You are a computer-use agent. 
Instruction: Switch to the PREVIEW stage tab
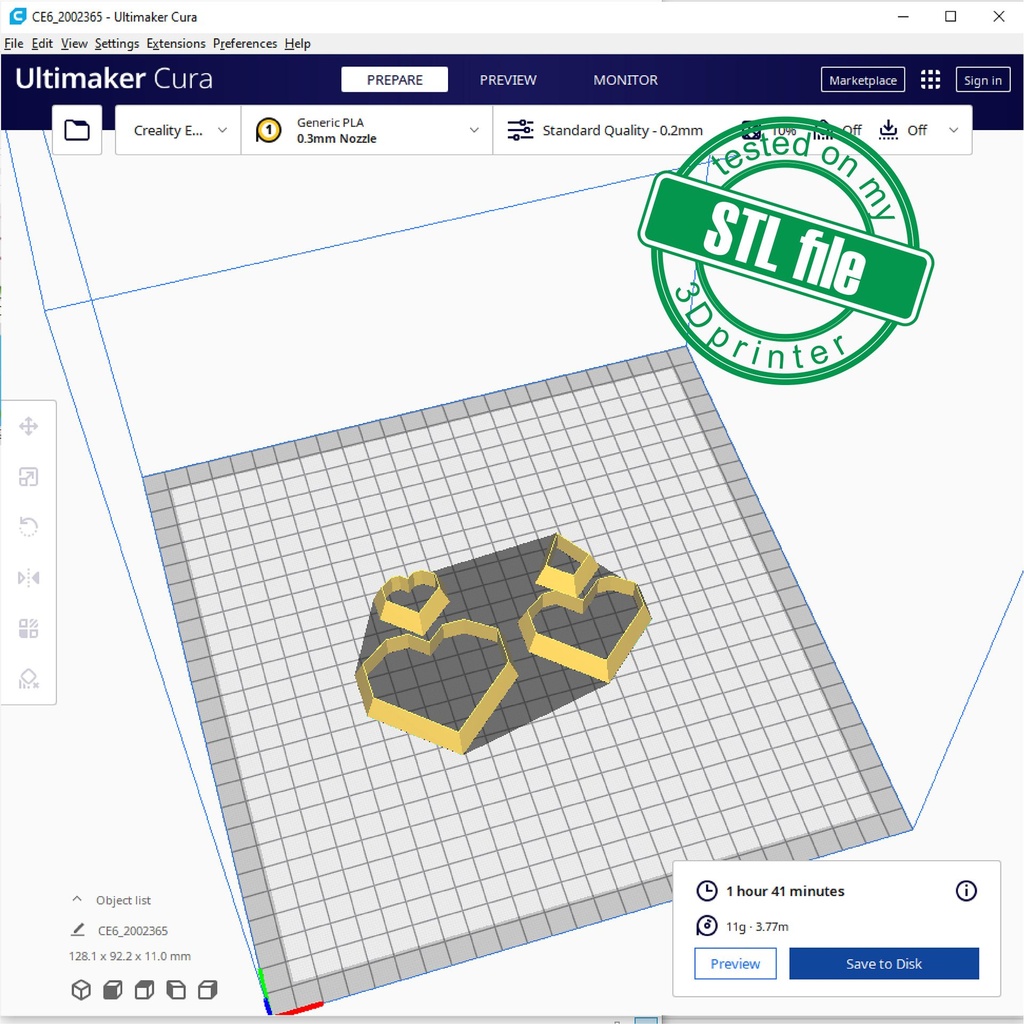point(508,80)
